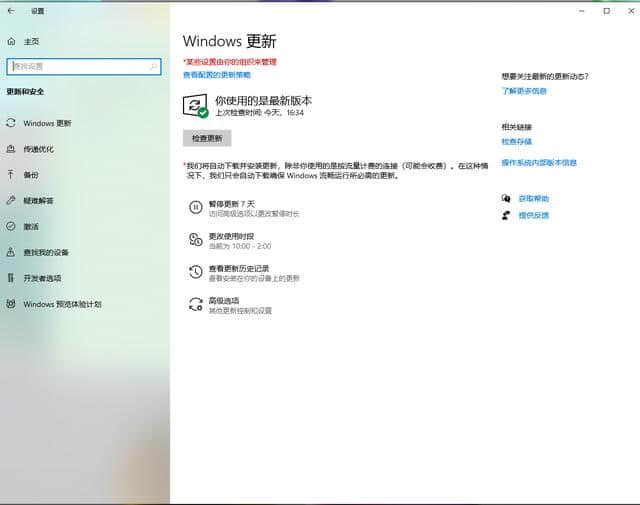The height and width of the screenshot is (505, 640).
Task: Click the 获取帮助 chat bubble icon
Action: [506, 198]
